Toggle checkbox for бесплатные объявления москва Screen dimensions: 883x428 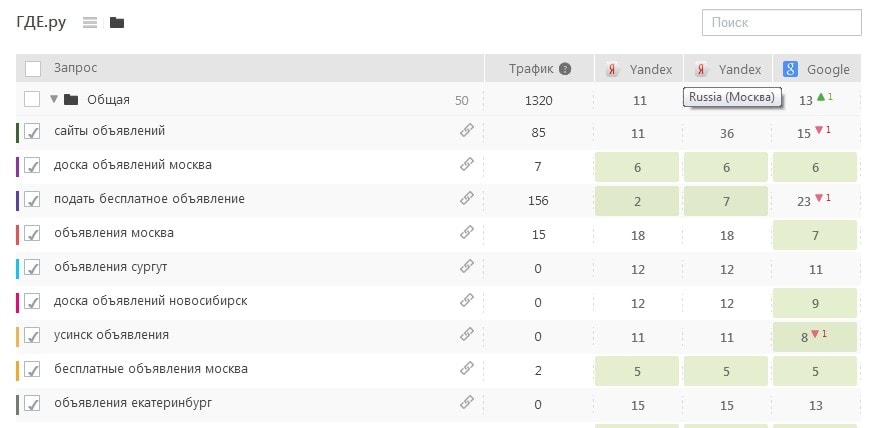point(33,370)
